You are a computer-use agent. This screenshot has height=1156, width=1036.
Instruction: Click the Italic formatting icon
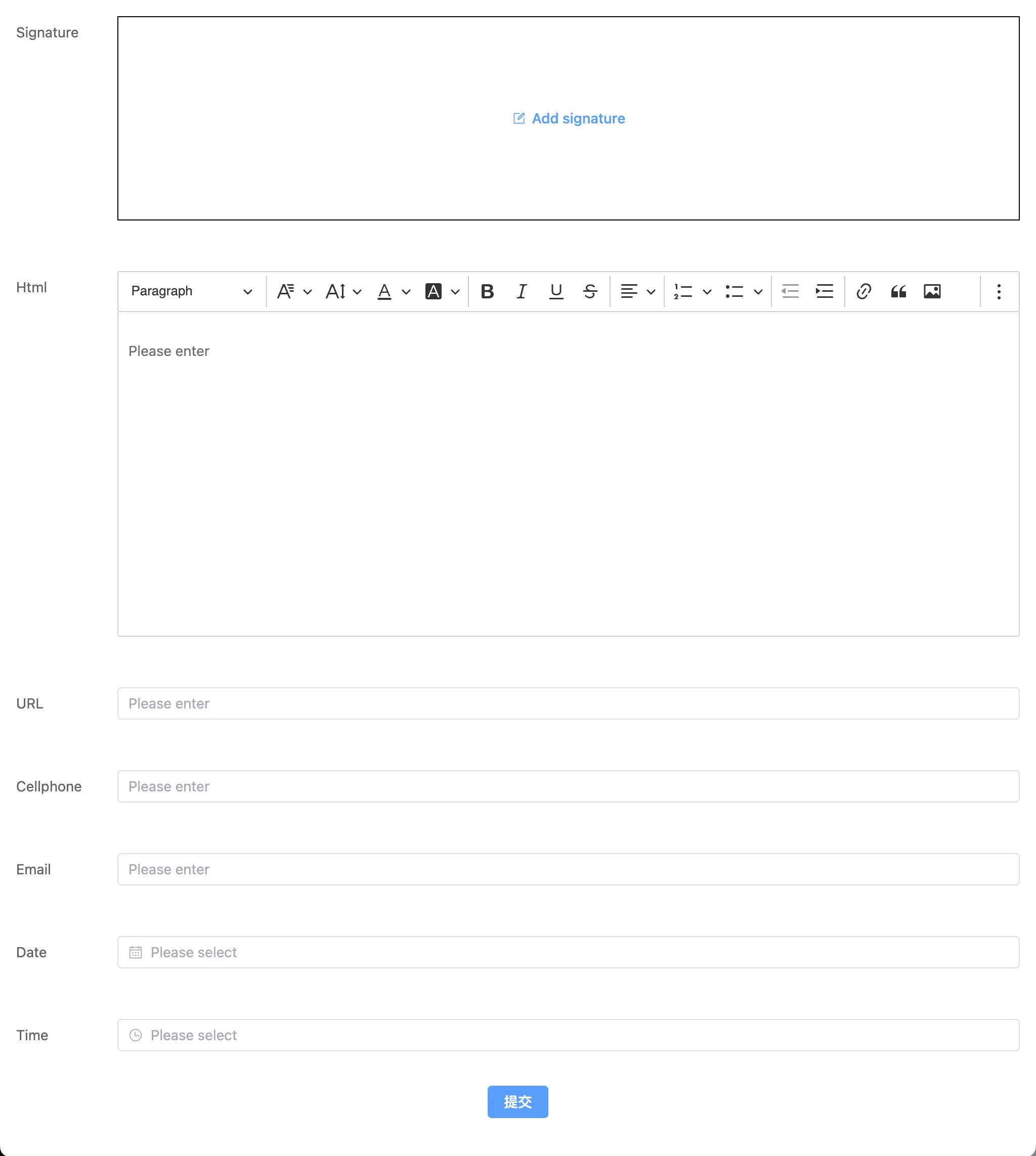coord(521,291)
